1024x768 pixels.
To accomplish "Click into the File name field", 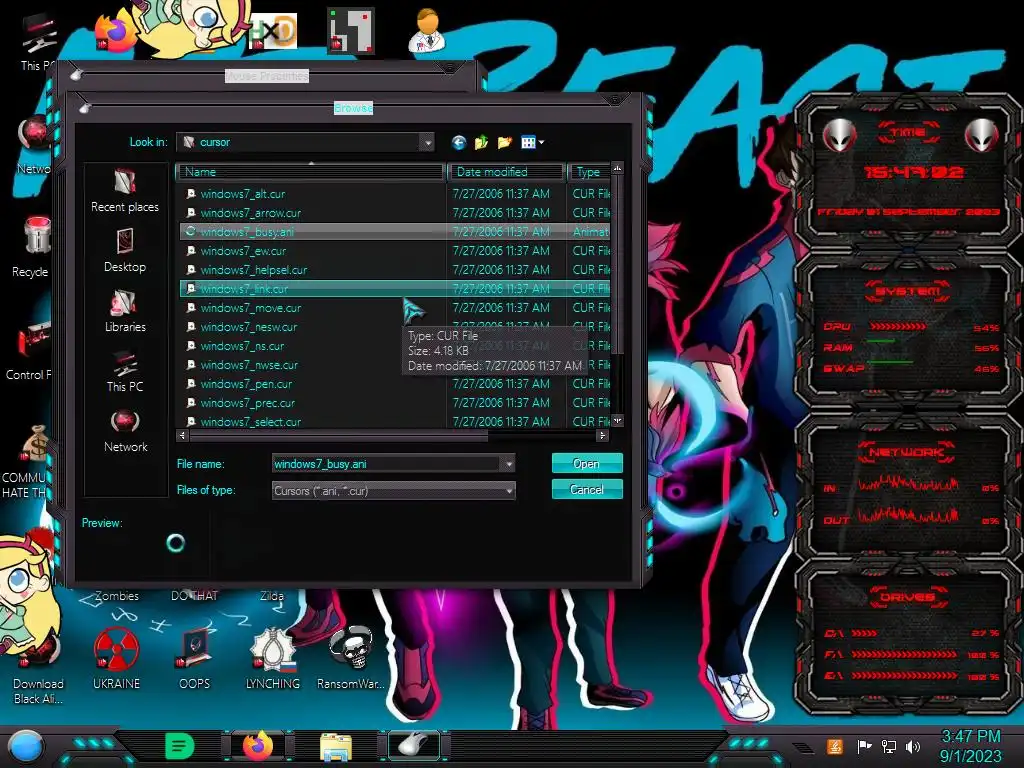I will pos(387,464).
